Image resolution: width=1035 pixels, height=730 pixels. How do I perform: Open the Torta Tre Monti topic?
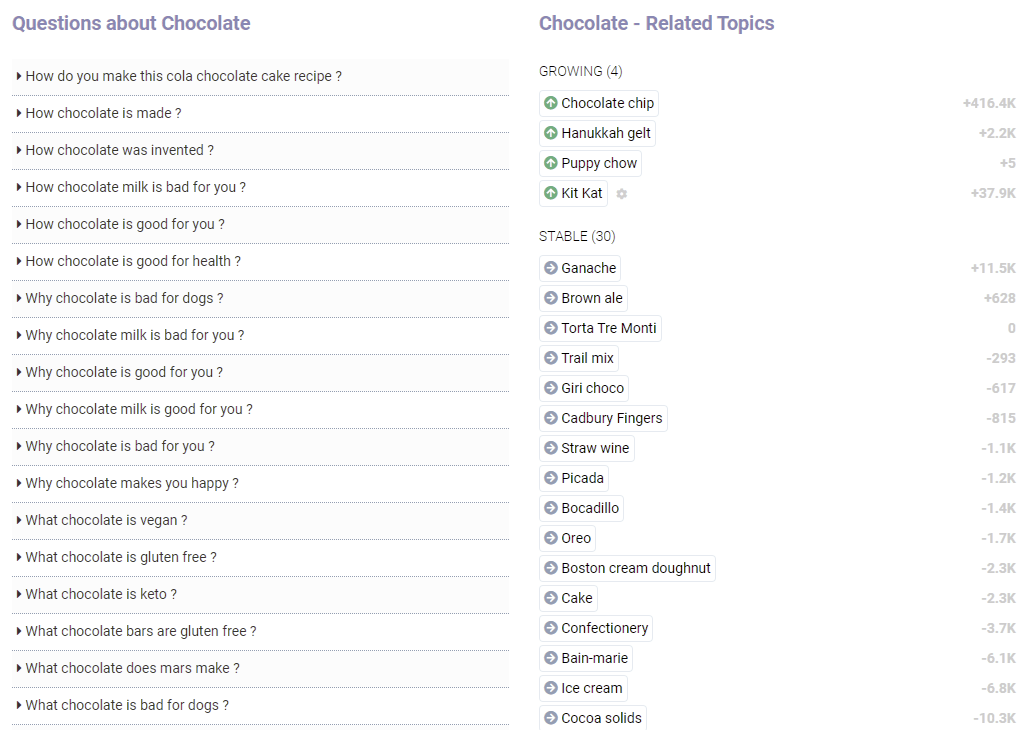click(600, 328)
